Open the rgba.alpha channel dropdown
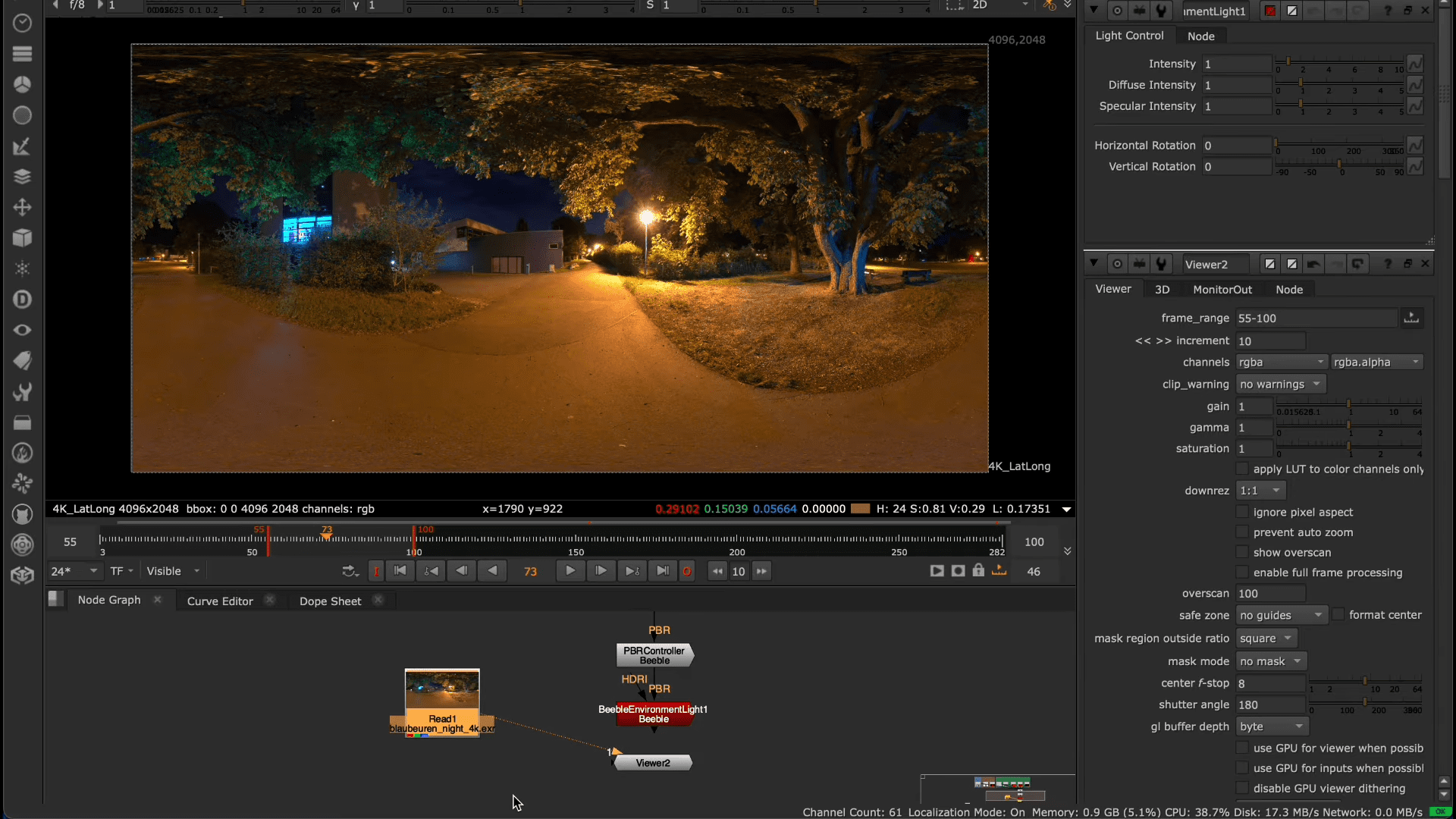Image resolution: width=1456 pixels, height=819 pixels. (1377, 362)
